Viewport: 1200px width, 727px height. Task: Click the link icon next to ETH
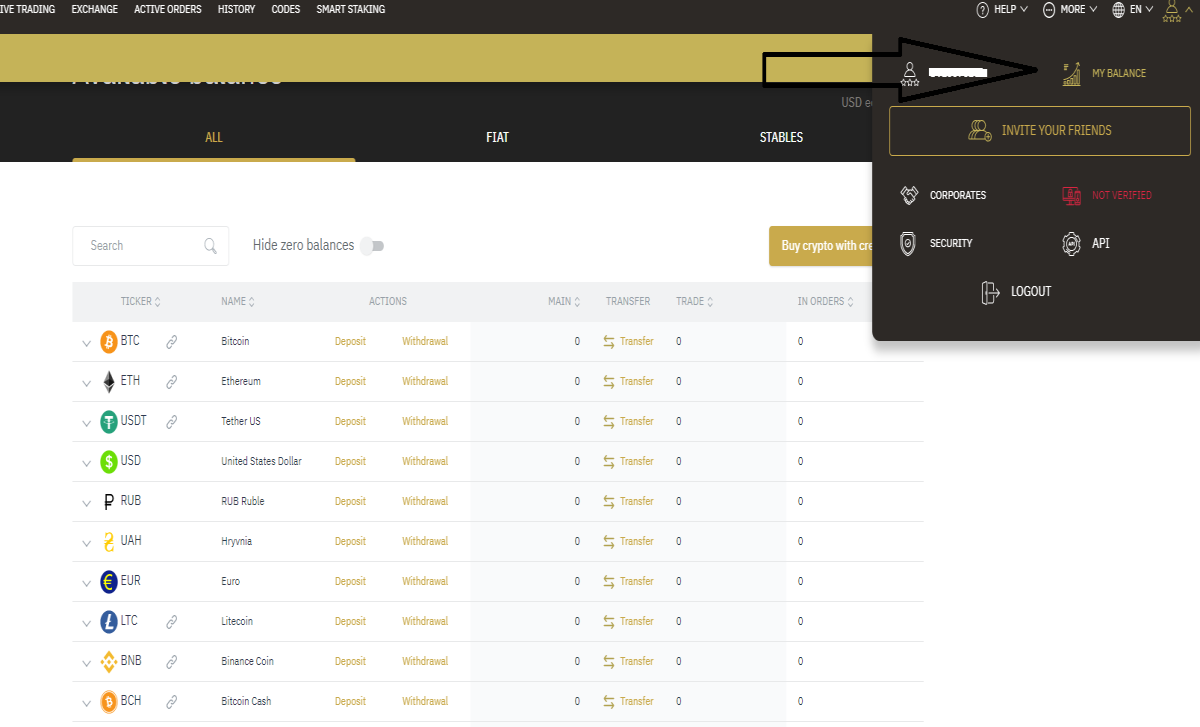click(x=171, y=382)
